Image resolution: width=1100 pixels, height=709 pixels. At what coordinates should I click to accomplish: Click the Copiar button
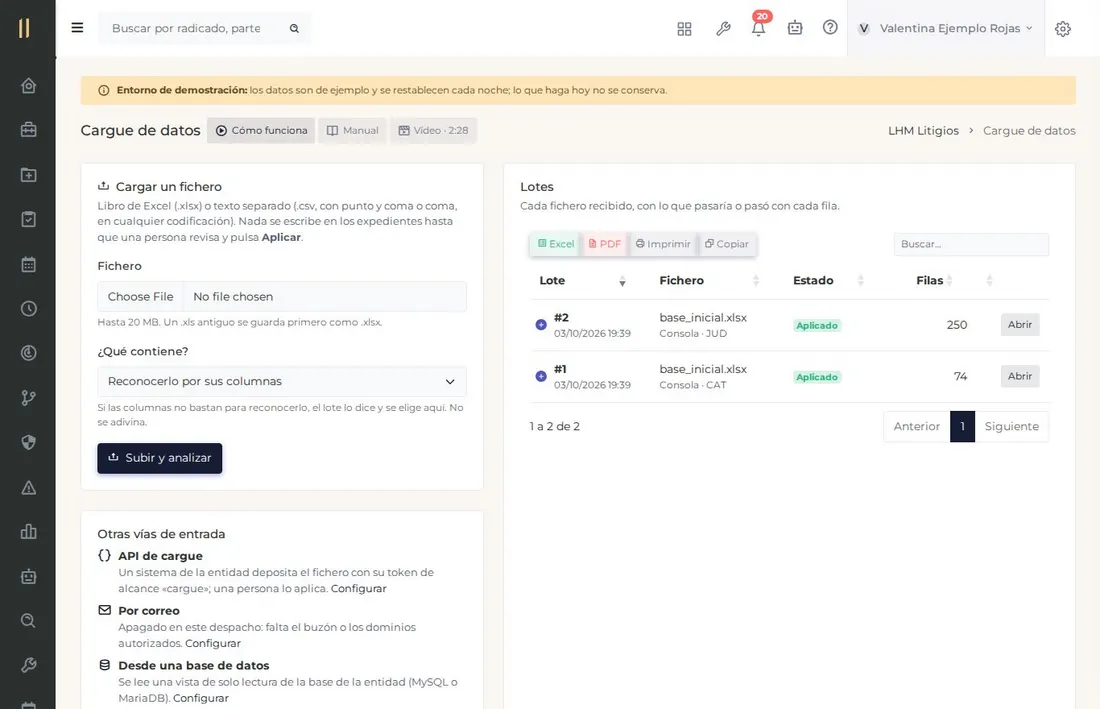point(727,244)
